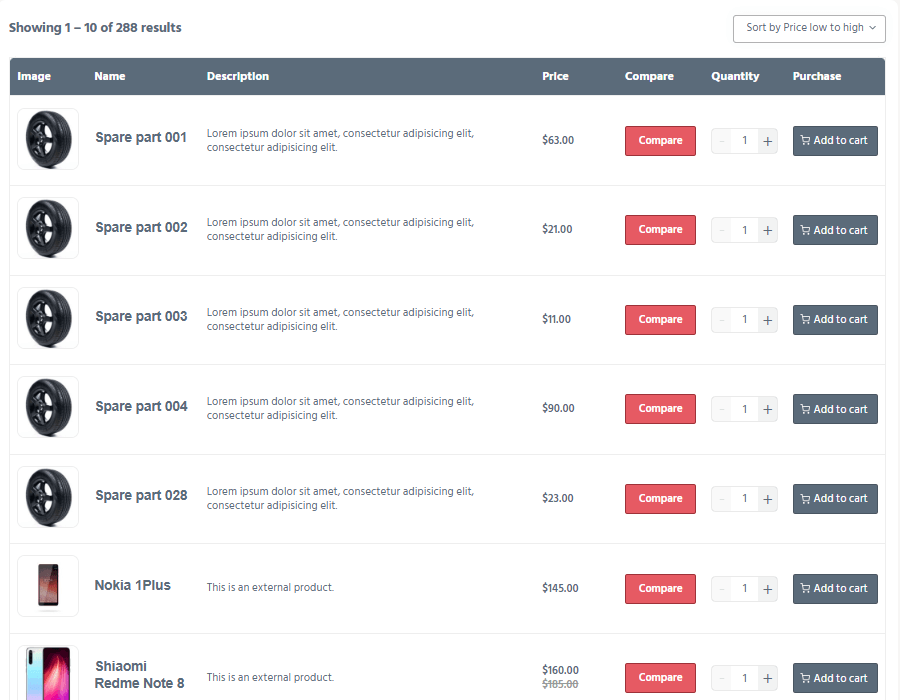Viewport: 900px width, 700px height.
Task: Click quantity field for Spare part 003
Action: 744,320
